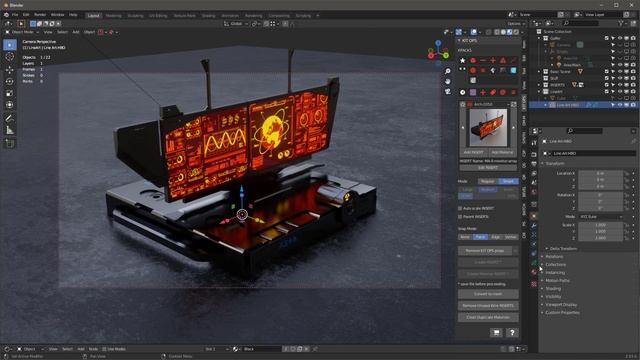Open the Texture checker properties tab icon
The width and height of the screenshot is (640, 360).
pos(534,284)
